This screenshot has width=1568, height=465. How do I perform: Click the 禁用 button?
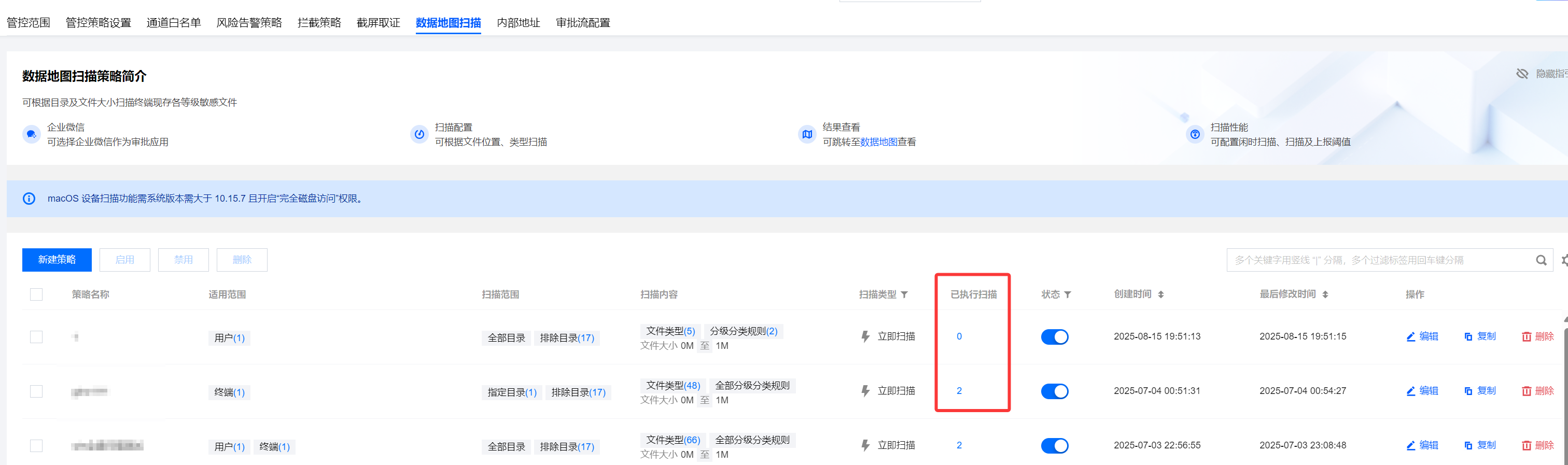tap(183, 260)
